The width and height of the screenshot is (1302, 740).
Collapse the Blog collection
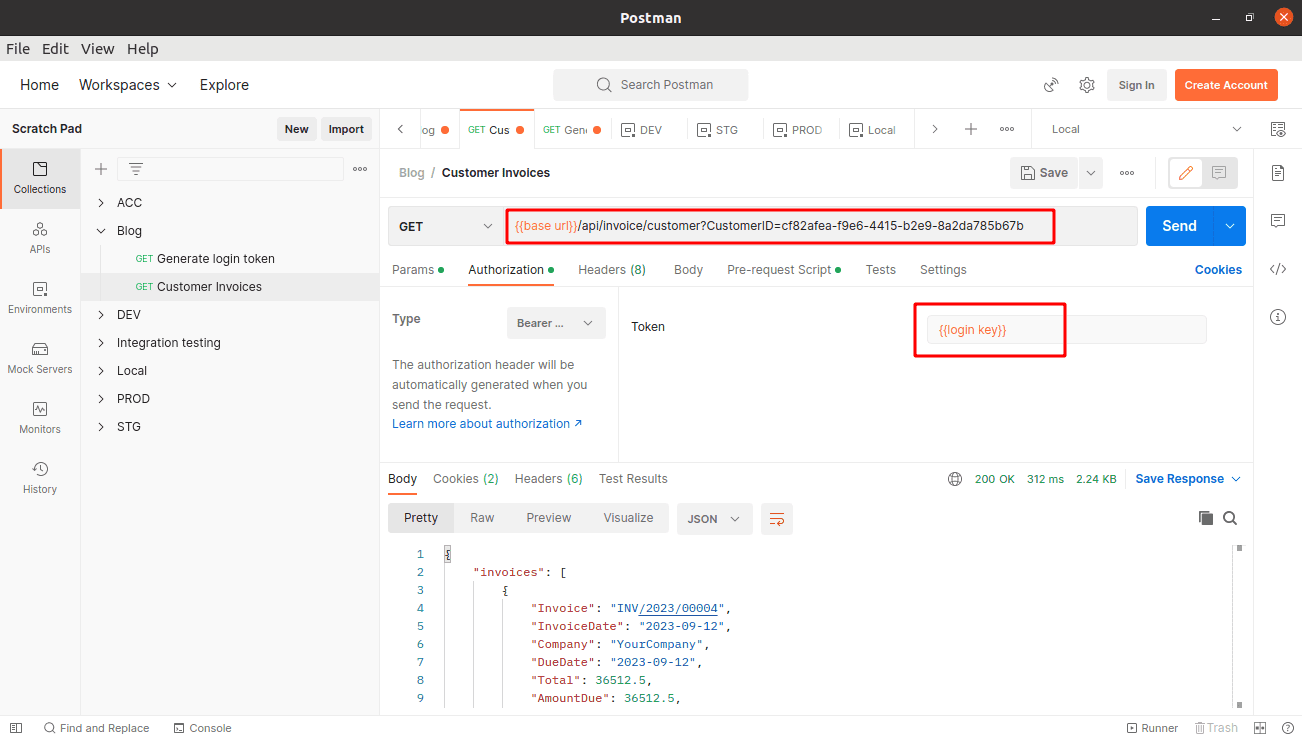click(x=101, y=231)
